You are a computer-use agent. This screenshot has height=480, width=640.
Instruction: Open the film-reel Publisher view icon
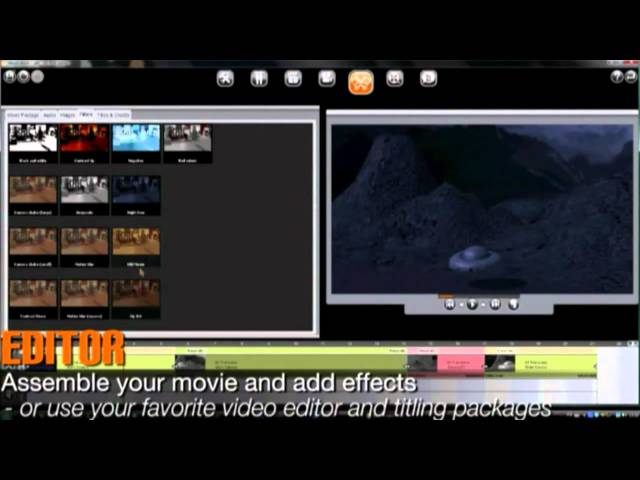pos(395,78)
